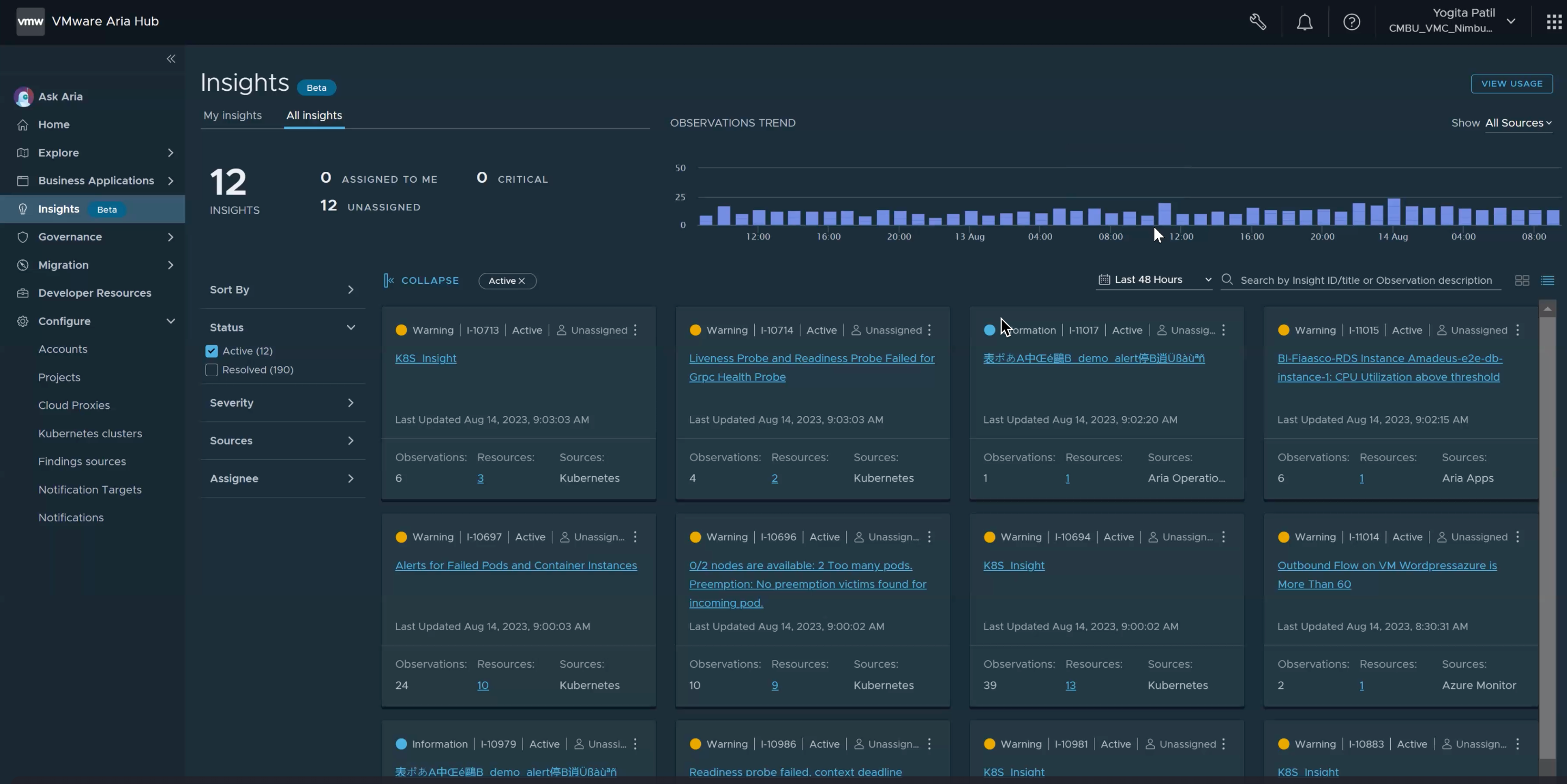1567x784 pixels.
Task: Open the wrench tools icon in header
Action: (x=1258, y=22)
